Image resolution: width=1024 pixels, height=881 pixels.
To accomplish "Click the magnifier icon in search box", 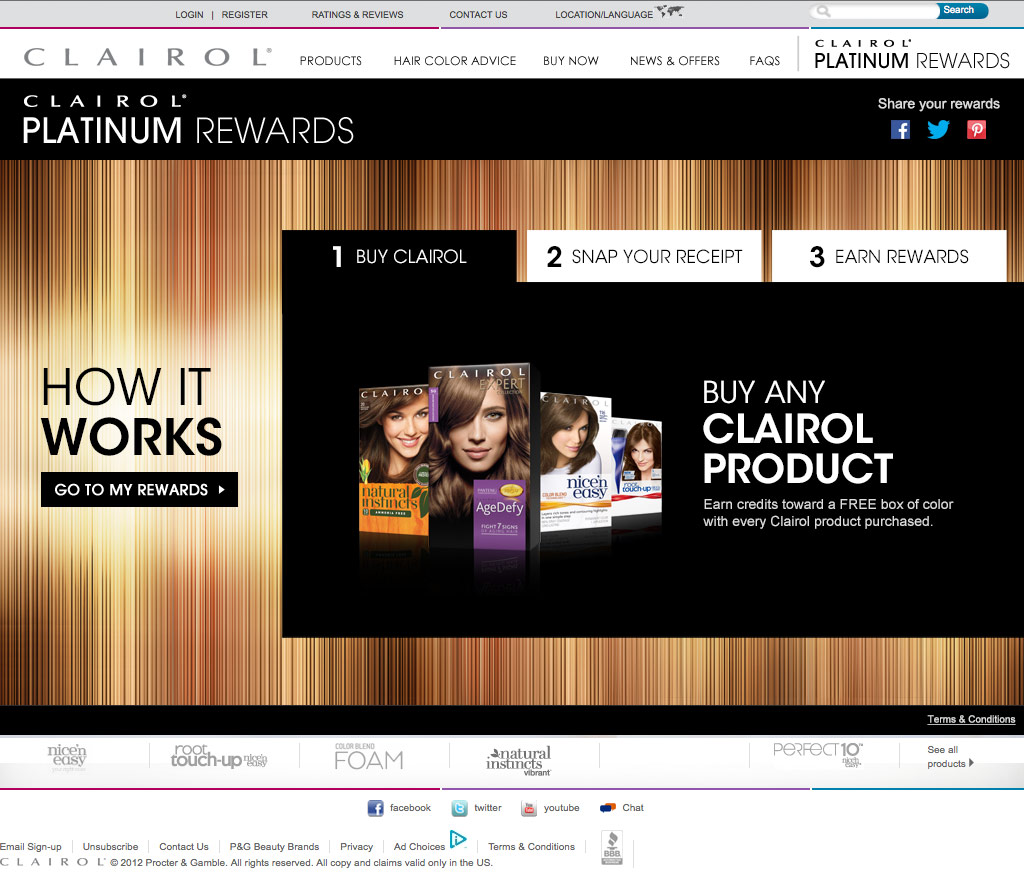I will point(824,11).
